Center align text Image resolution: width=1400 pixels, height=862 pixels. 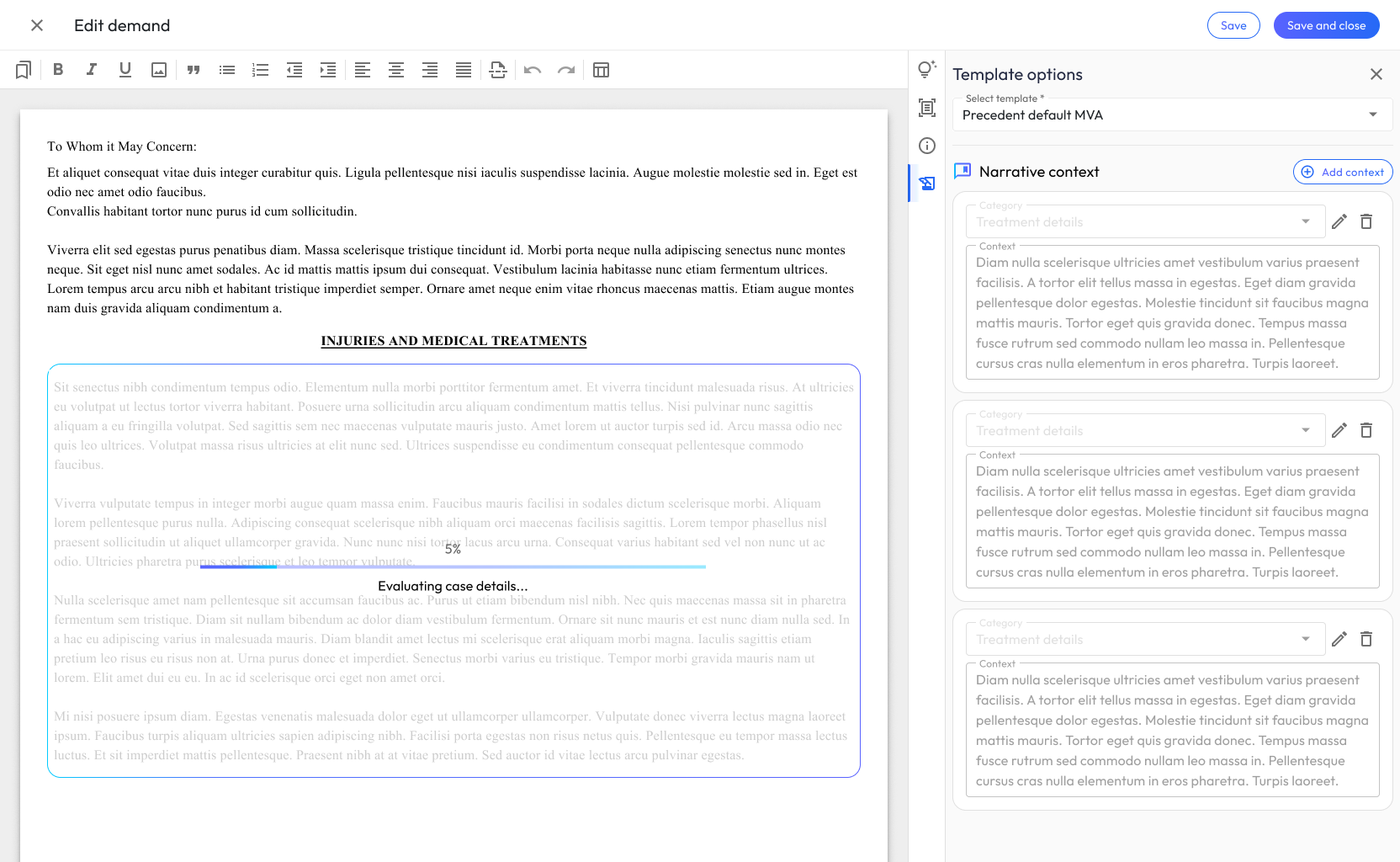pos(396,70)
